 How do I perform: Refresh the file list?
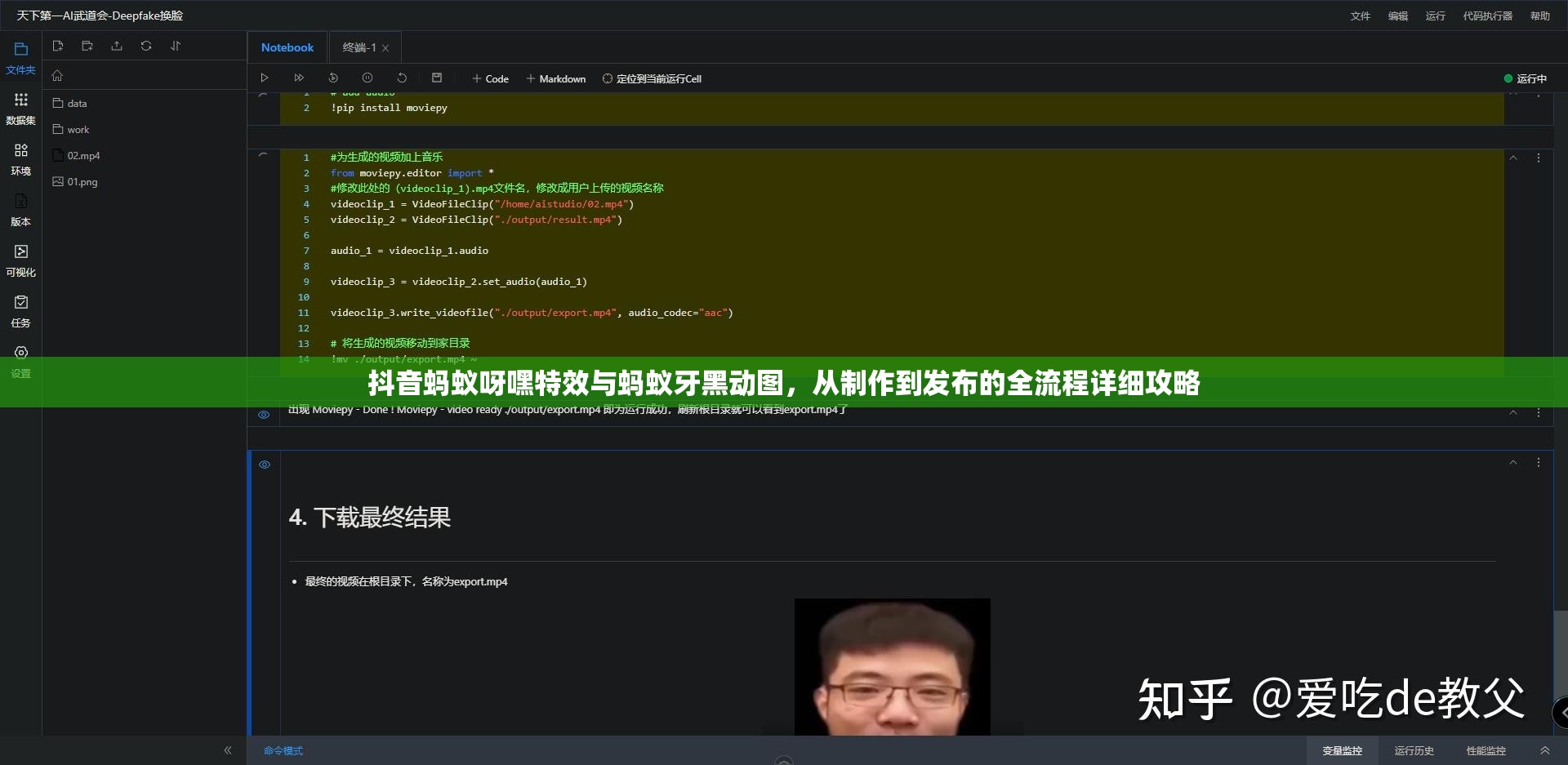(x=146, y=46)
